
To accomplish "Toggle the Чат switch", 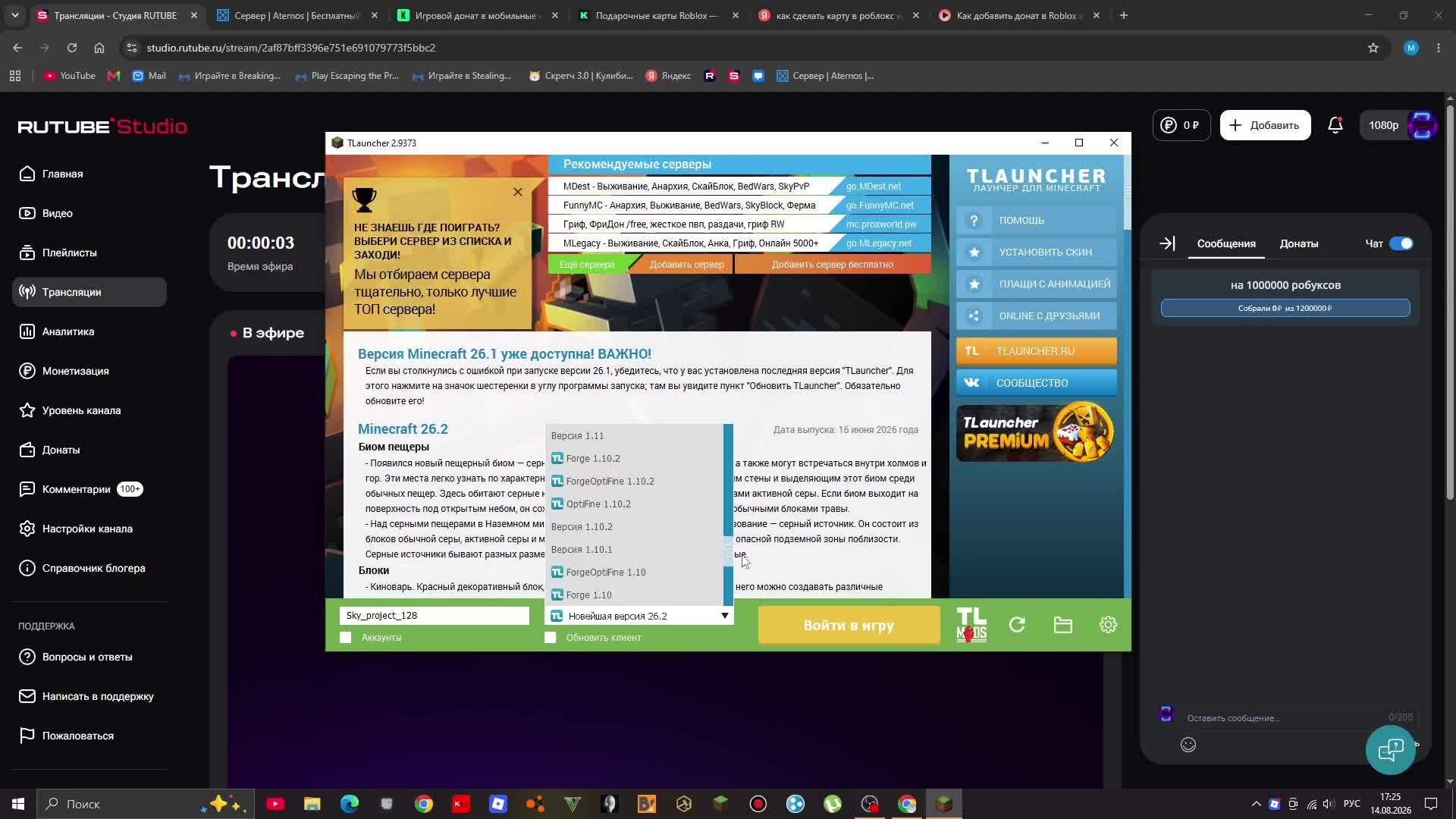I will click(x=1401, y=243).
